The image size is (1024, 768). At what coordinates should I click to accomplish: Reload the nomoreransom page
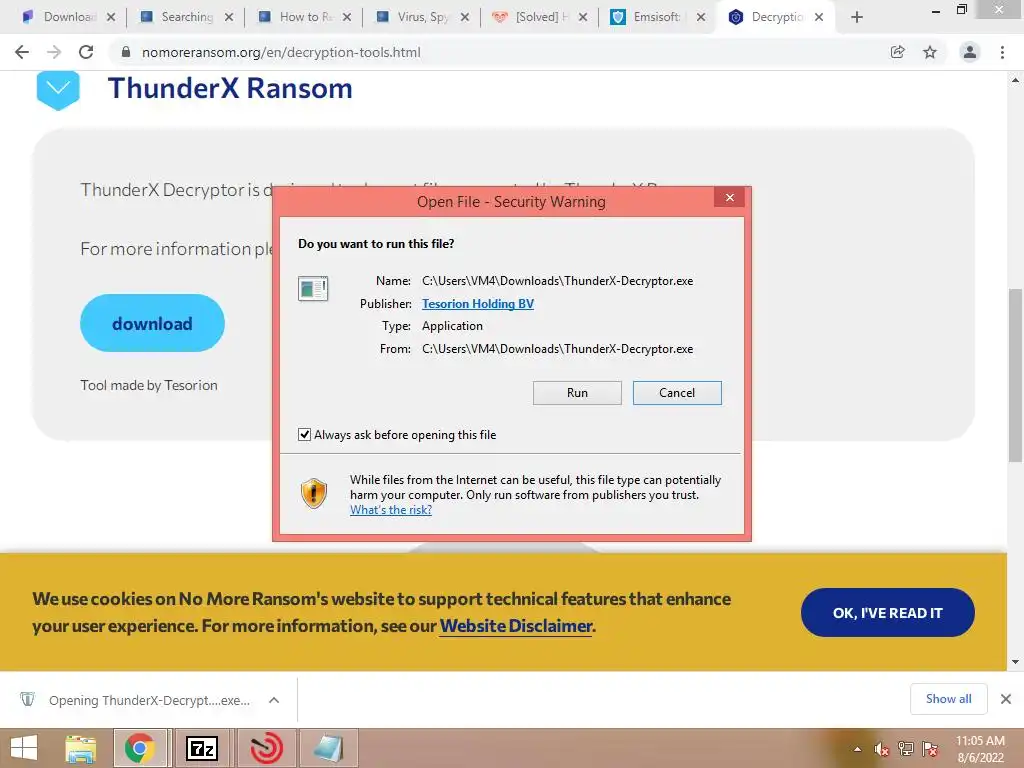(86, 52)
